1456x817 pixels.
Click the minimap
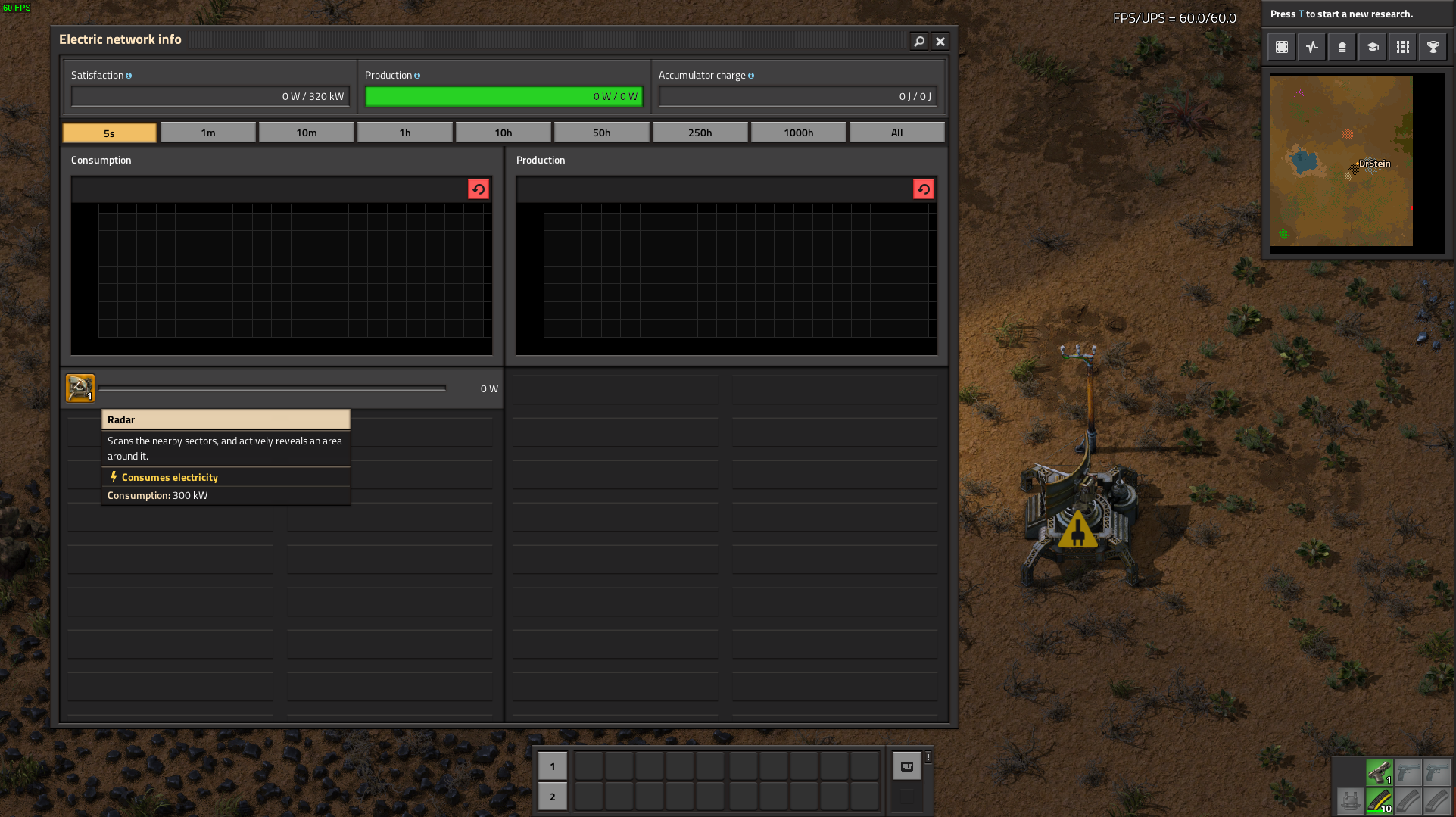[1357, 163]
